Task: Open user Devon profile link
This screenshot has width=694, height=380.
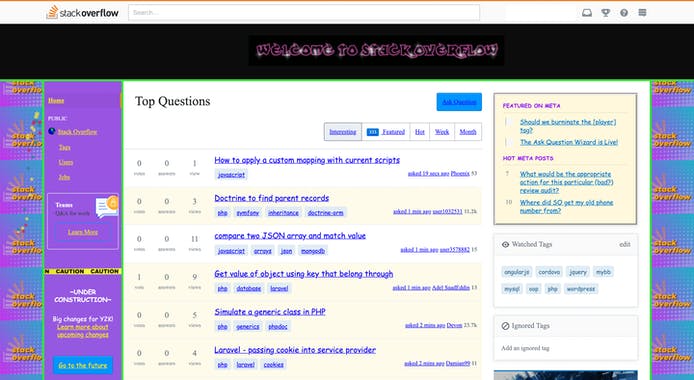Action: (454, 325)
